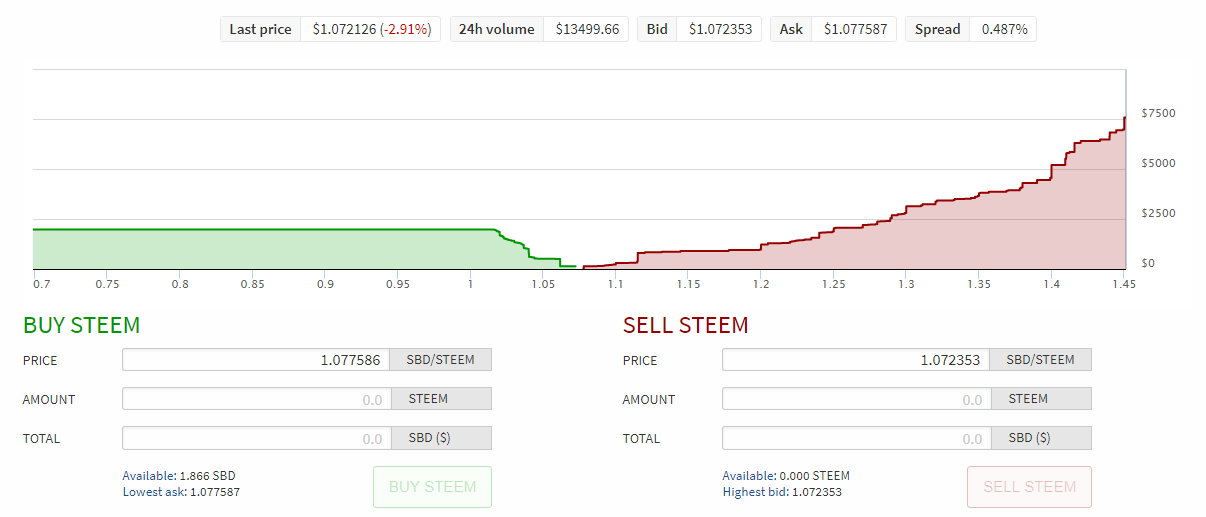The width and height of the screenshot is (1206, 517).
Task: Select the Ask value in the ticker
Action: pyautogui.click(x=855, y=29)
